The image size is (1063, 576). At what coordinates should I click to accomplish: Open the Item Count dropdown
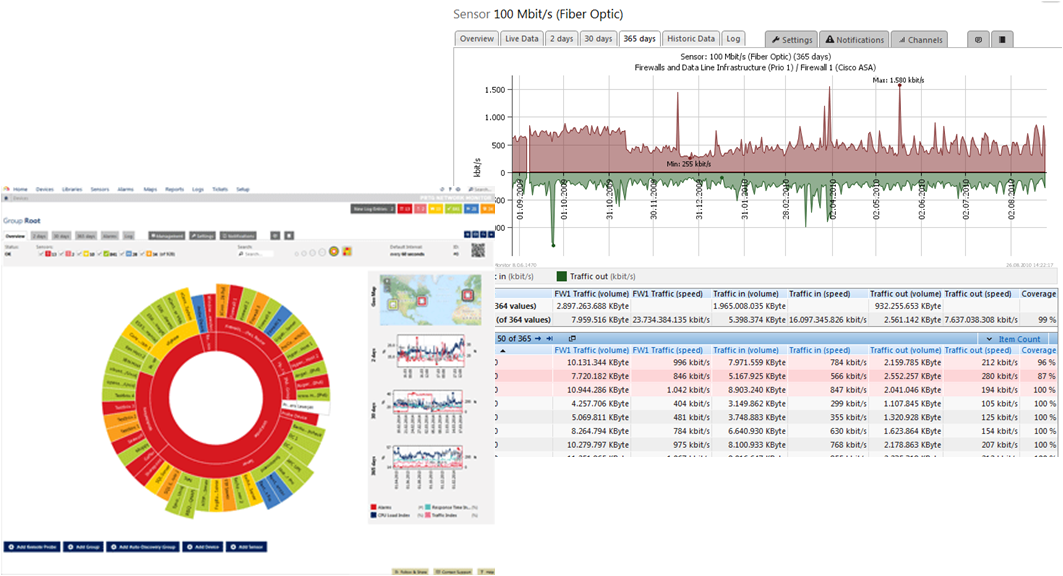point(1016,339)
